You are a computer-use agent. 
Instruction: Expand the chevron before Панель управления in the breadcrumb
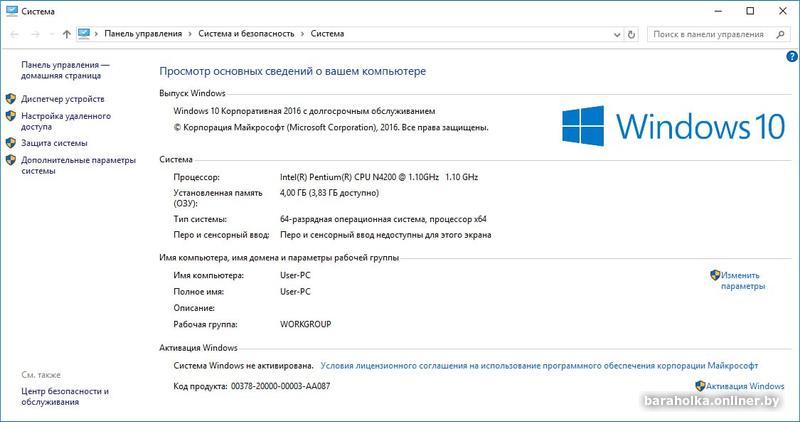click(x=96, y=34)
